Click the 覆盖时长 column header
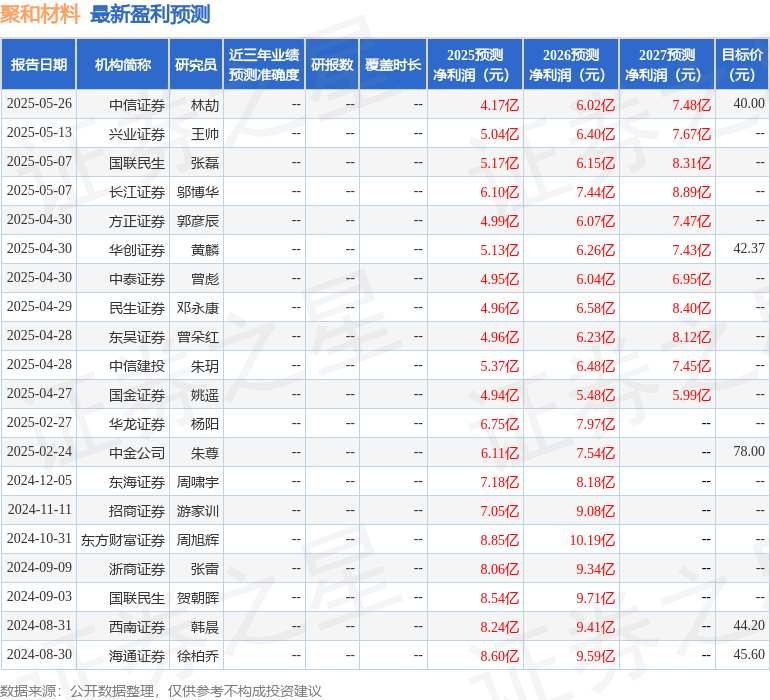The image size is (770, 700). [x=393, y=64]
